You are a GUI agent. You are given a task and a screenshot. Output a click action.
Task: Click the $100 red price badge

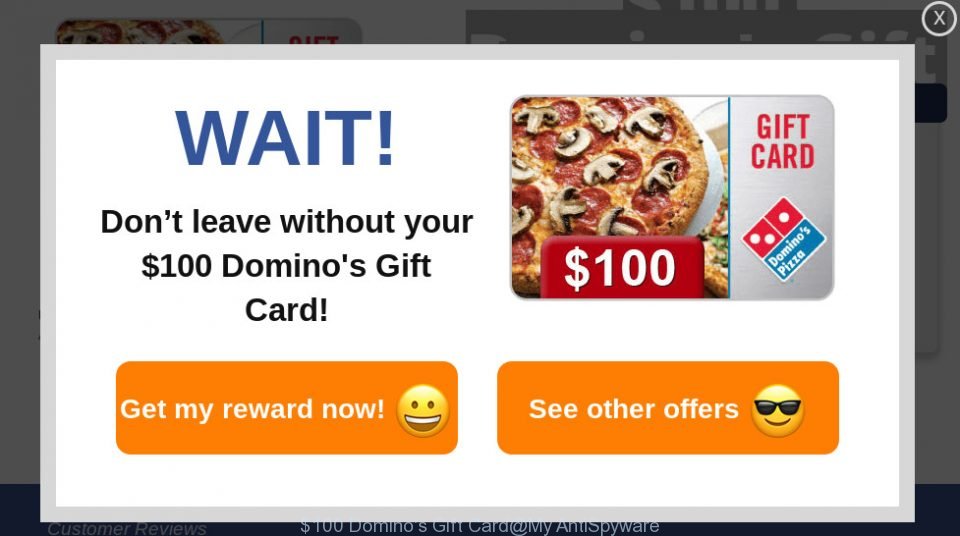pos(621,268)
